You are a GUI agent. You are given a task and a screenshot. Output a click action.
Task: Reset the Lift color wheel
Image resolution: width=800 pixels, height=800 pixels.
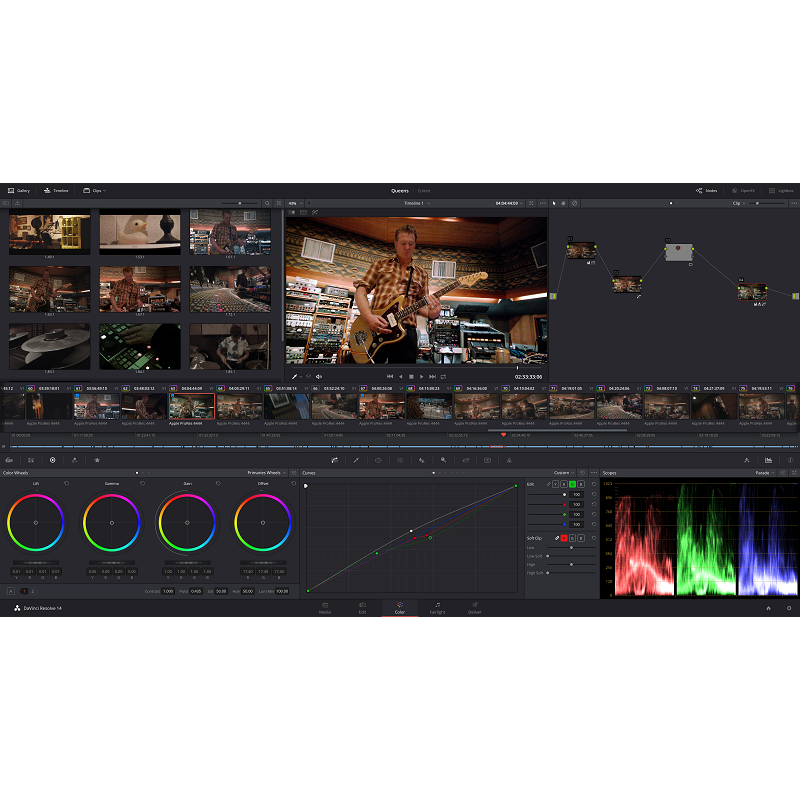(67, 483)
